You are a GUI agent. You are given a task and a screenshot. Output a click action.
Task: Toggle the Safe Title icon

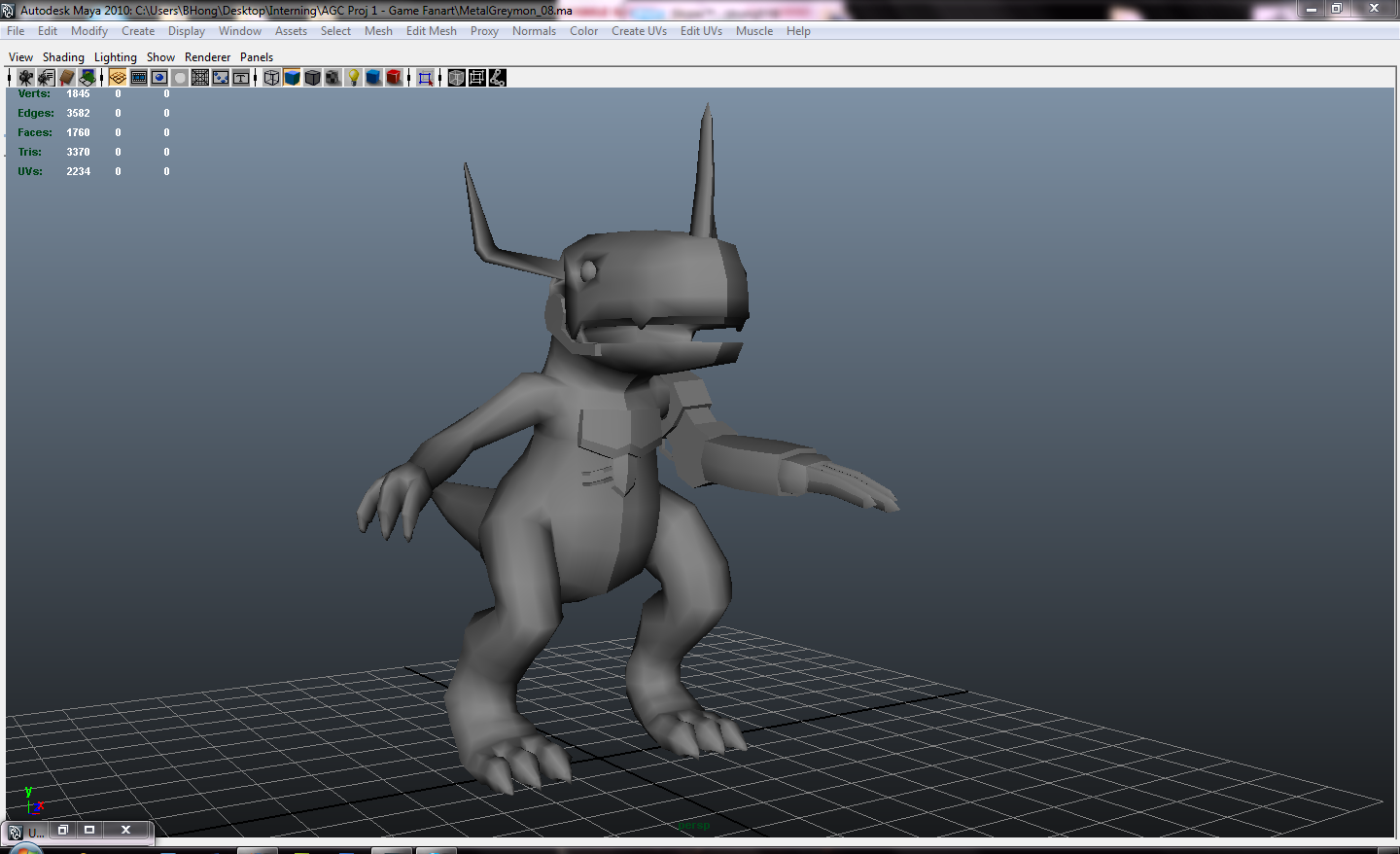click(241, 78)
